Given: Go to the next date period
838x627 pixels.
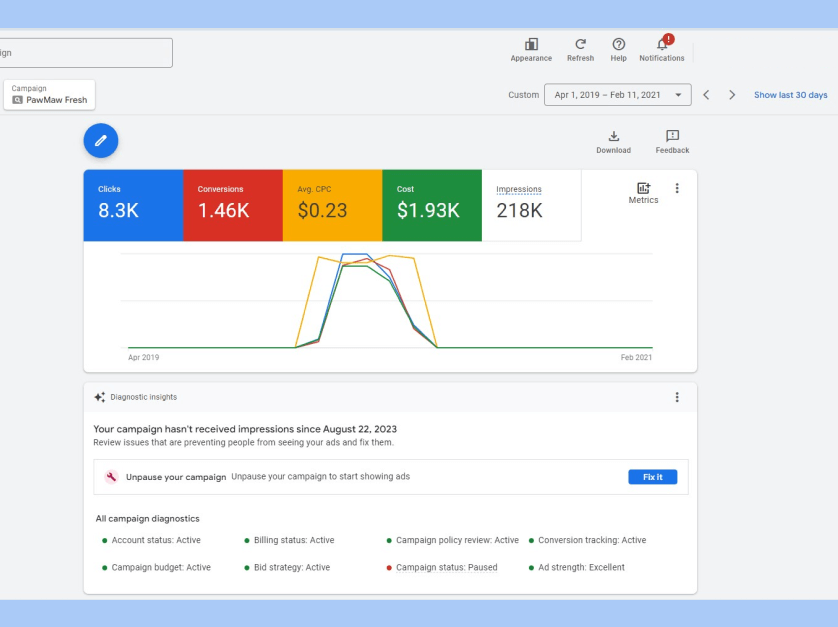Looking at the screenshot, I should pos(732,95).
